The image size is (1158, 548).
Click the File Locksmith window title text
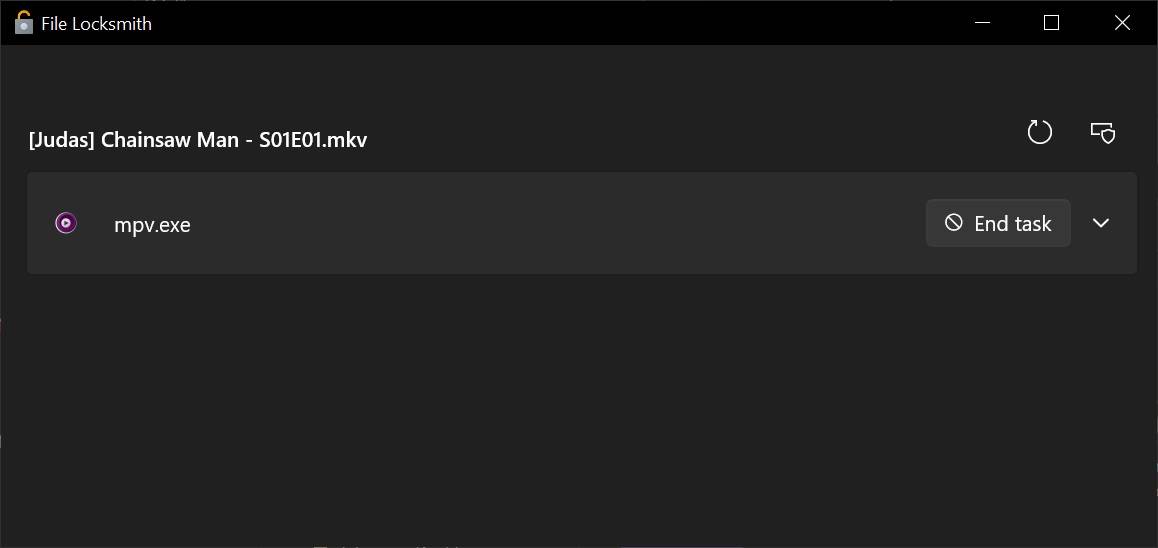pos(96,24)
